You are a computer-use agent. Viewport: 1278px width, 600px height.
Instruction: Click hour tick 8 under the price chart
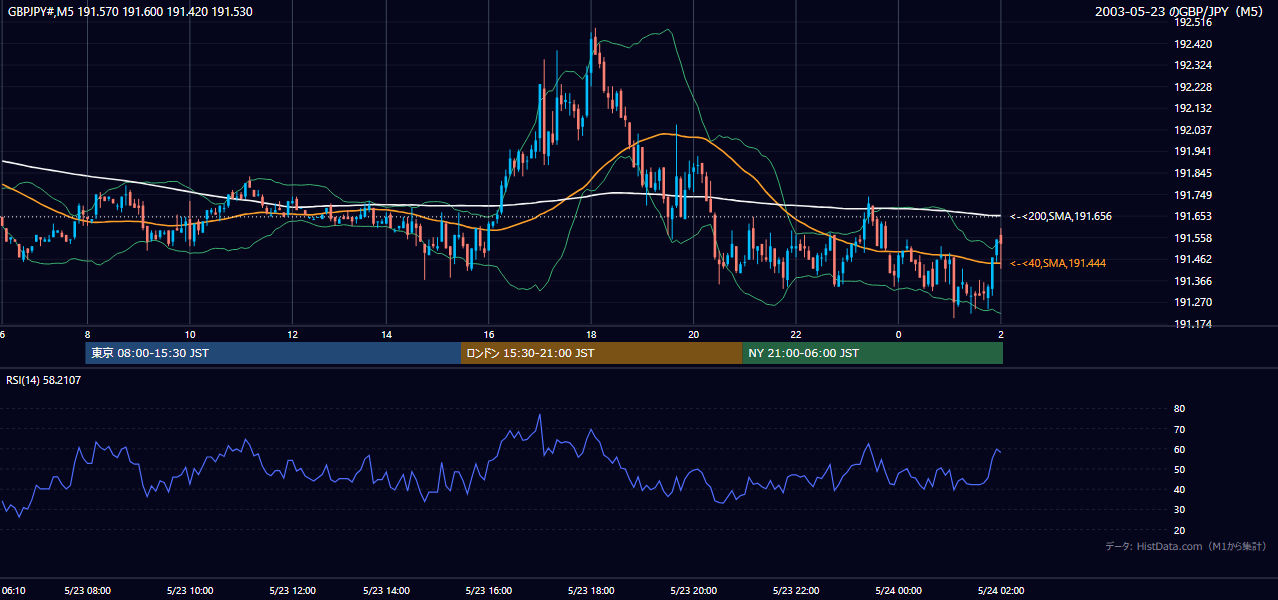click(x=87, y=334)
